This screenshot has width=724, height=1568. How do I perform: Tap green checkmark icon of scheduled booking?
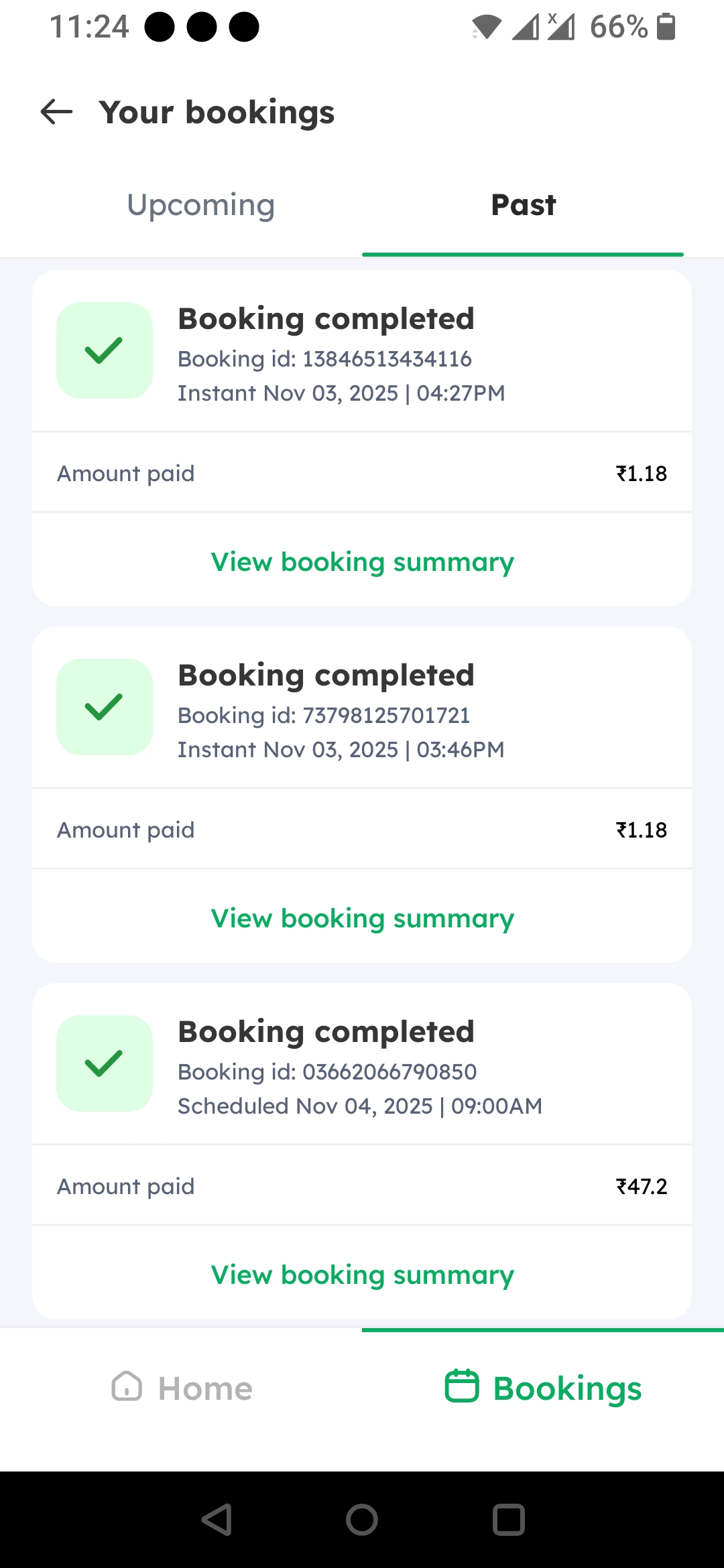point(105,1063)
